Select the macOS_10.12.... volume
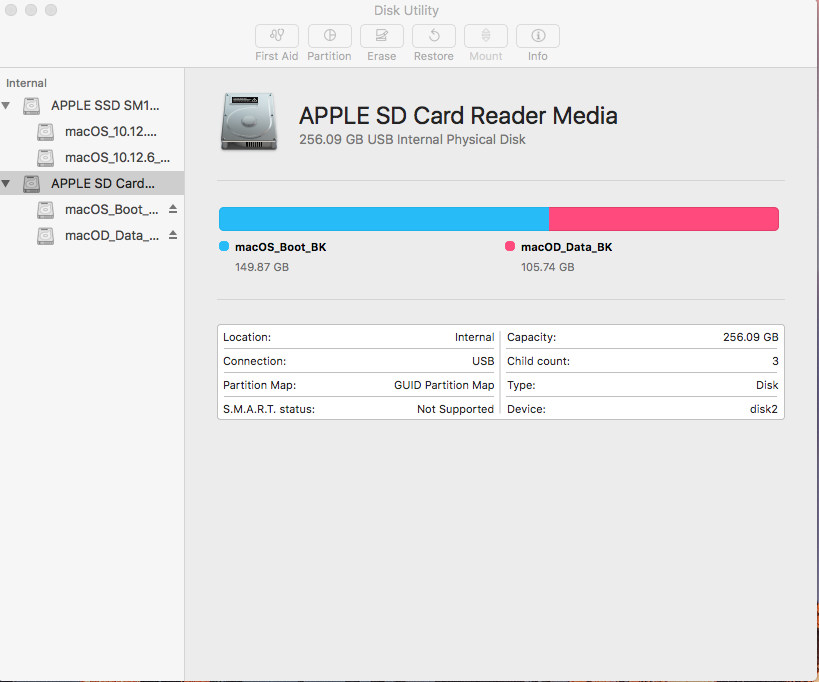Screen dimensions: 819x682 (x=92, y=132)
